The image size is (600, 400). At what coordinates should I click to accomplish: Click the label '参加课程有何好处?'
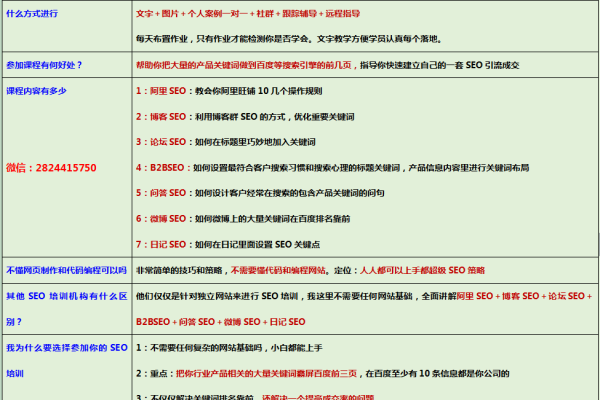[x=44, y=65]
